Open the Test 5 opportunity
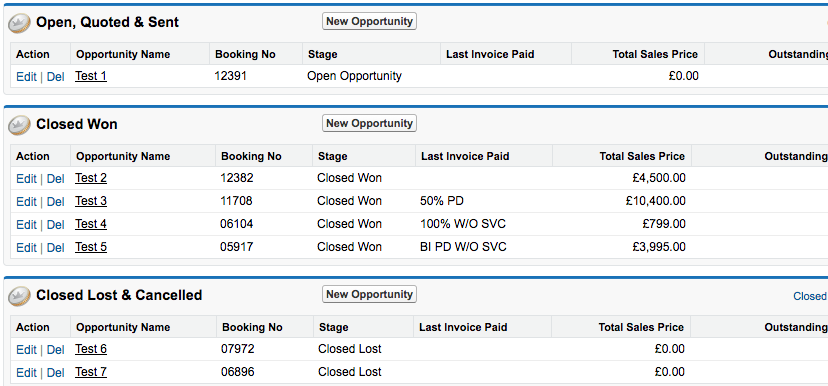Screen dimensions: 828x386 pos(91,247)
